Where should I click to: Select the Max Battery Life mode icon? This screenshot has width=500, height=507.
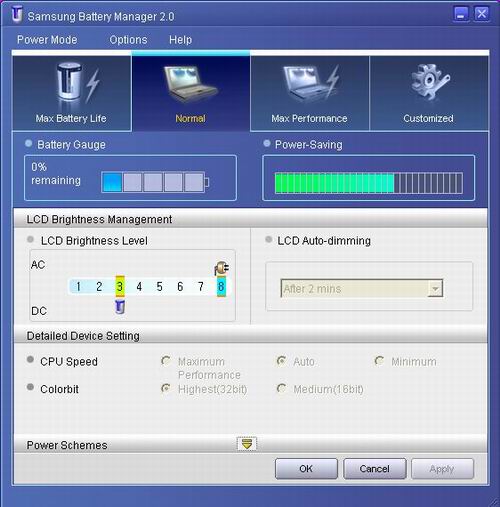coord(78,83)
